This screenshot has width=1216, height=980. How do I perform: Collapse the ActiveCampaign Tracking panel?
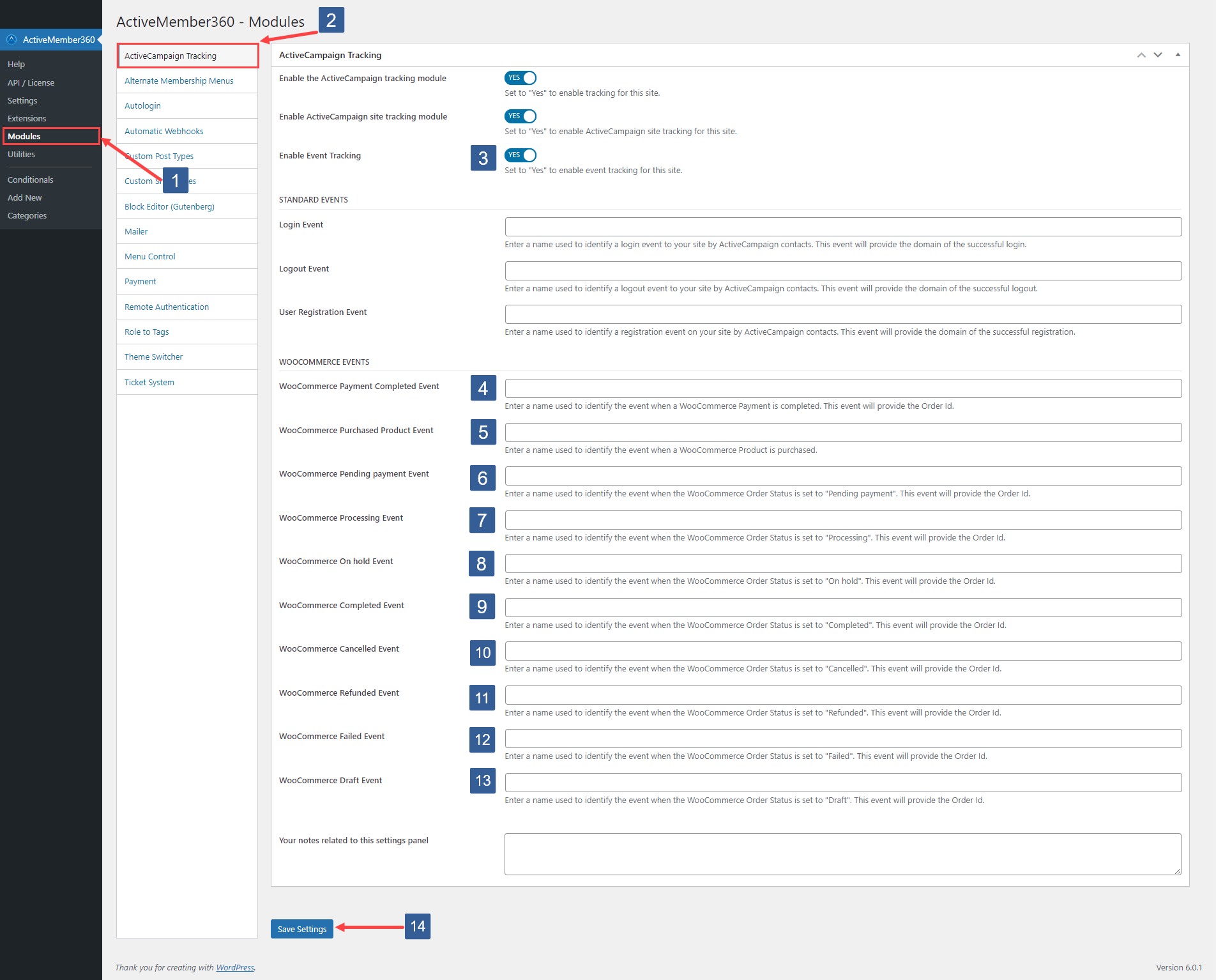[1178, 55]
